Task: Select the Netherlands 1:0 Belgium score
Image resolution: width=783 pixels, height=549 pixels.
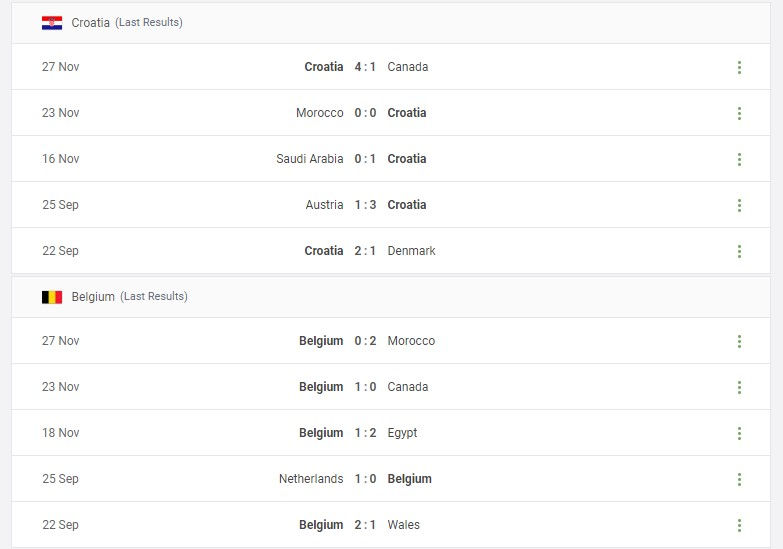Action: 365,479
